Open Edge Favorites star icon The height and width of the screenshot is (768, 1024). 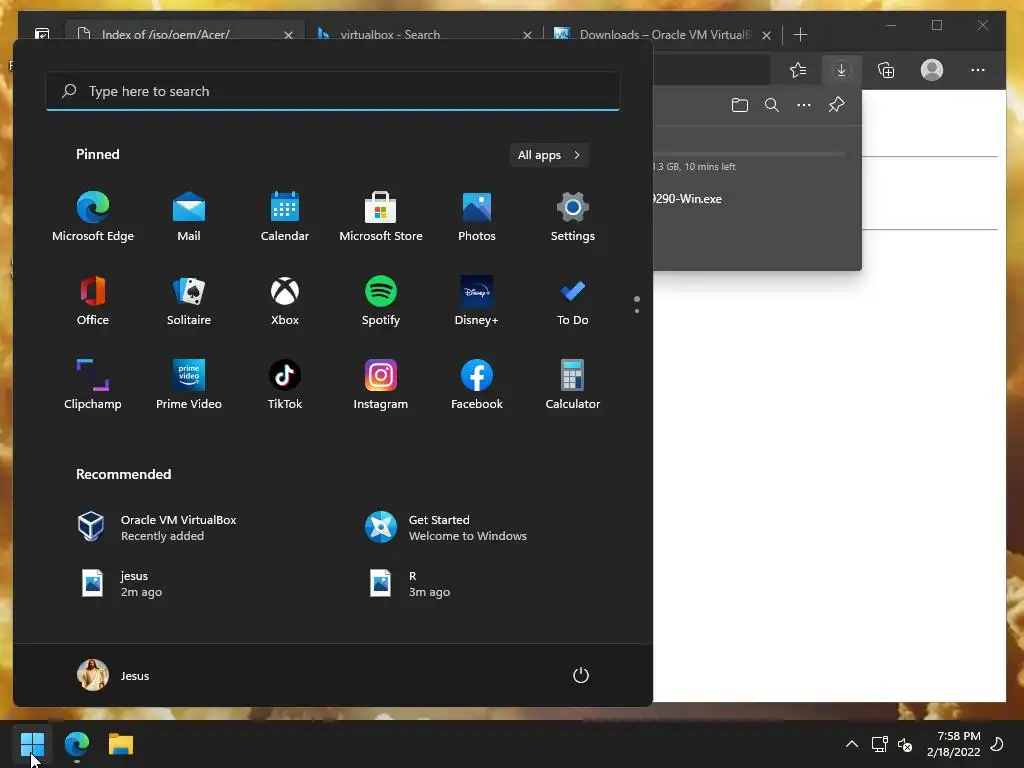pos(798,70)
